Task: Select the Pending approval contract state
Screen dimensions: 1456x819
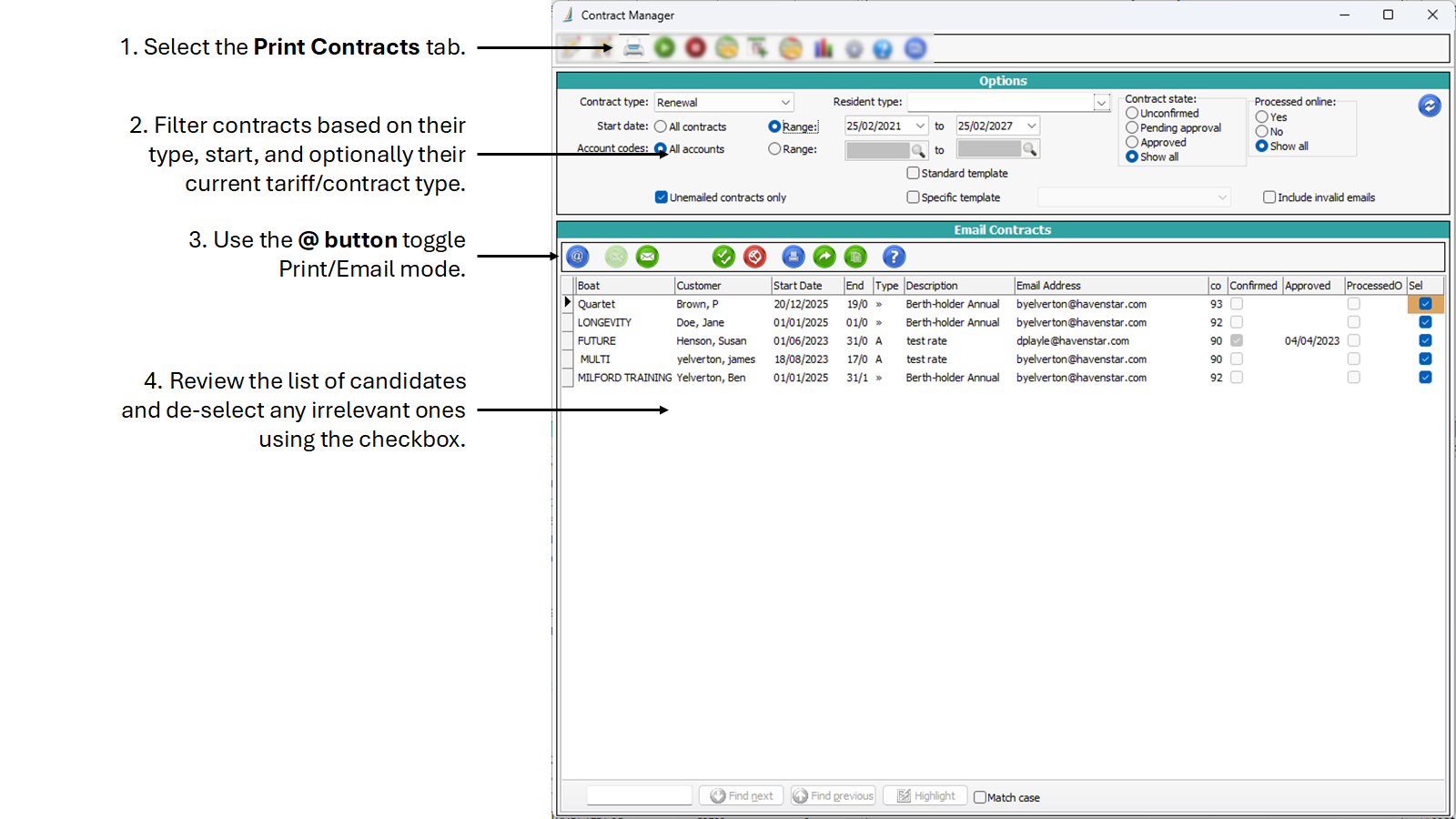Action: [1132, 128]
